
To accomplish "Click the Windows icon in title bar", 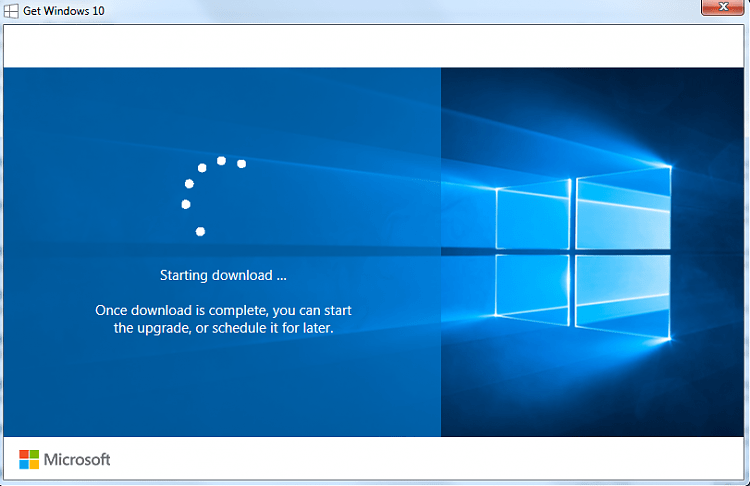I will coord(11,11).
